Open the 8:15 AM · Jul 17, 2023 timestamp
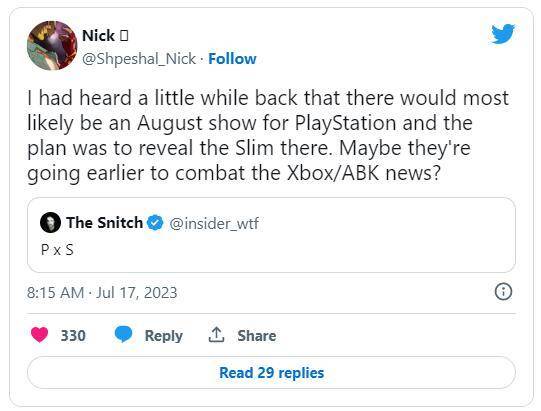 [x=102, y=293]
